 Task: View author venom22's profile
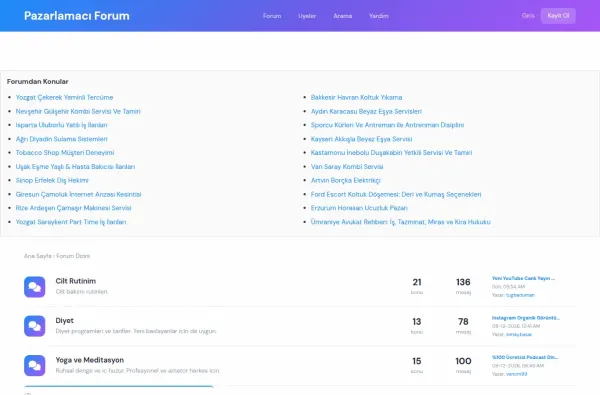(x=516, y=374)
